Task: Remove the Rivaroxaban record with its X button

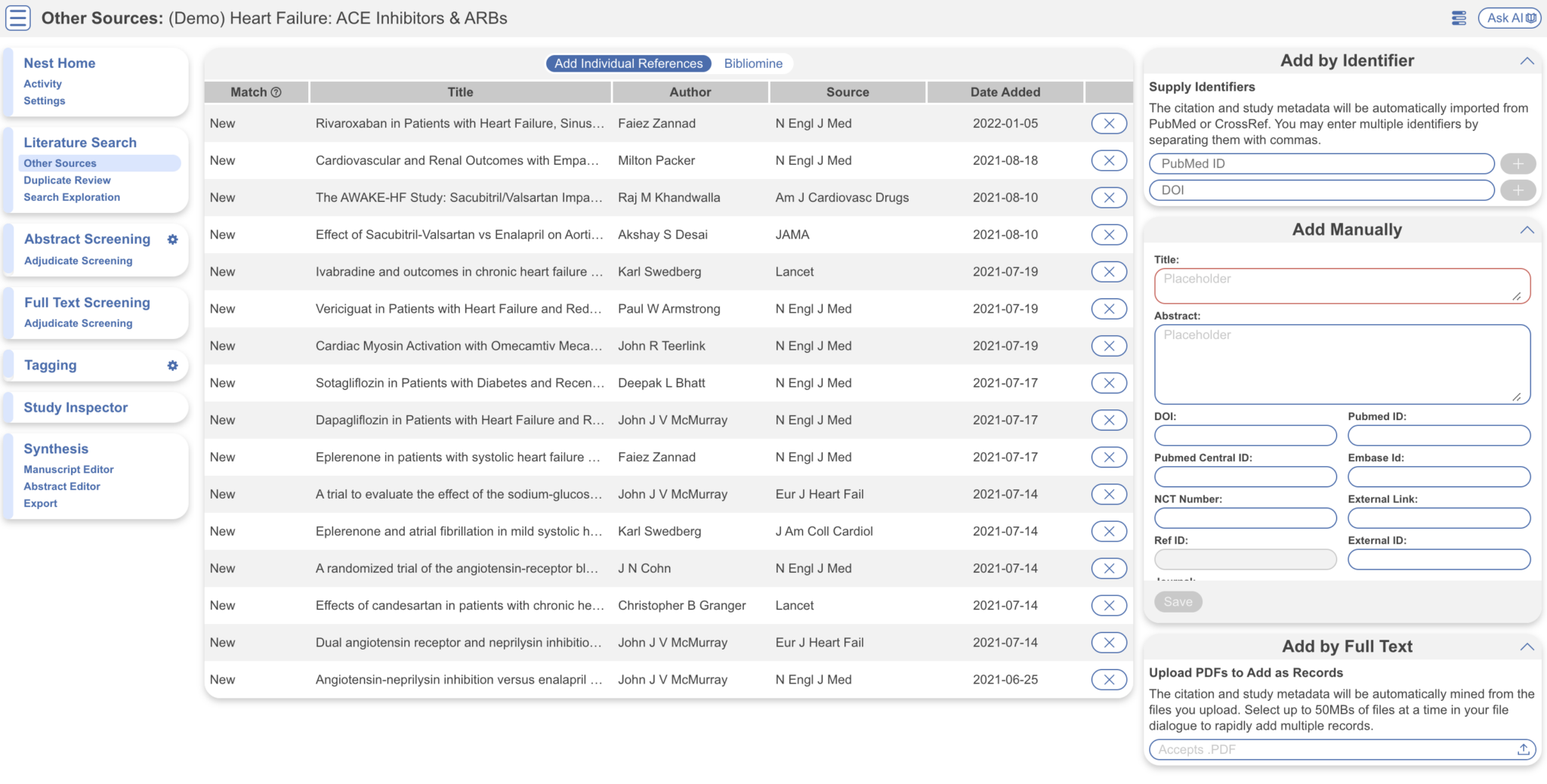Action: [x=1108, y=122]
